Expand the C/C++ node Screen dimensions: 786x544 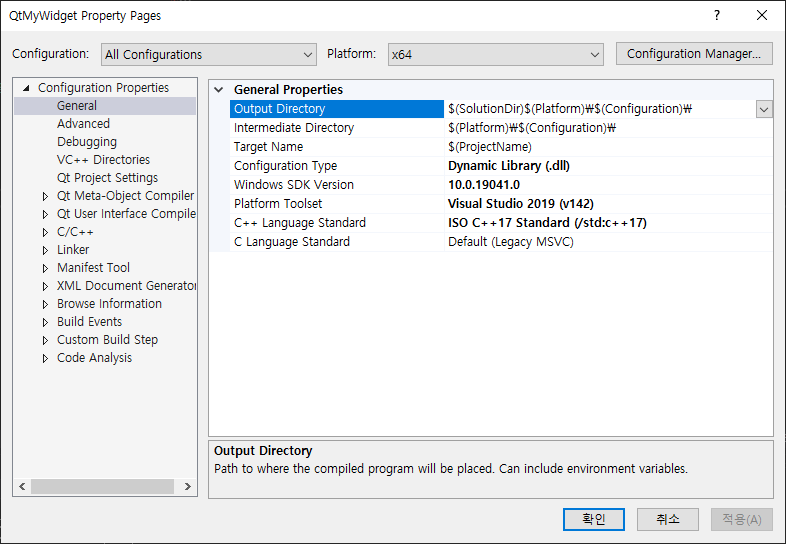tap(45, 233)
